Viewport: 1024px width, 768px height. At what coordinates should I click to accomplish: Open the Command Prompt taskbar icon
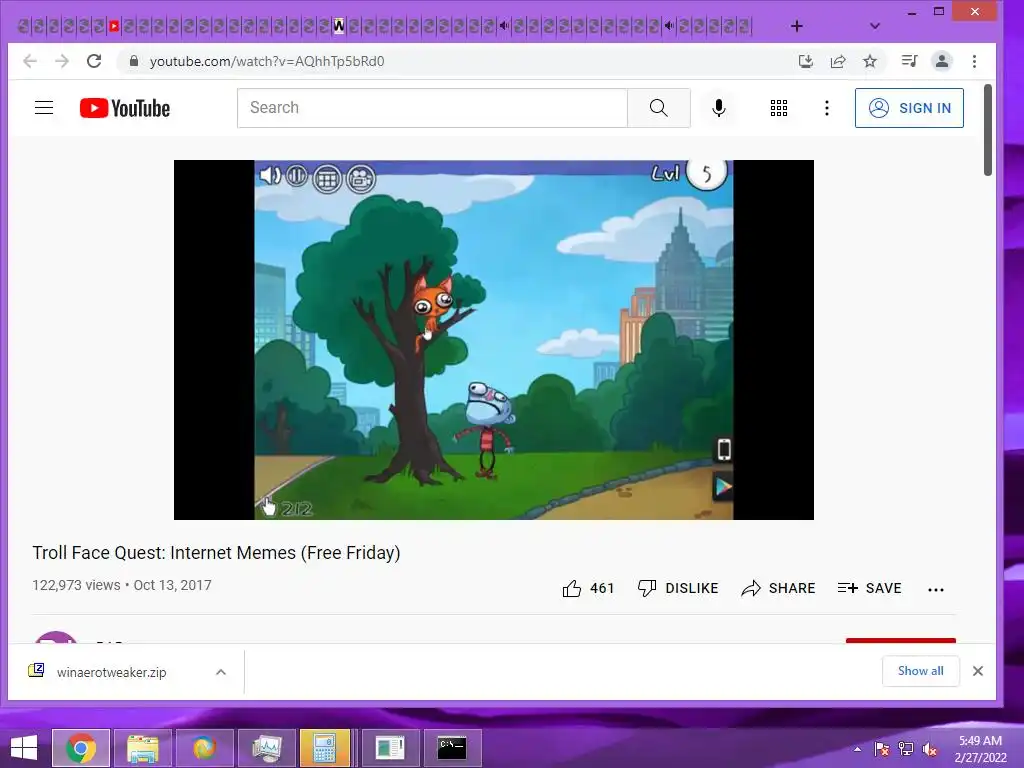(452, 748)
